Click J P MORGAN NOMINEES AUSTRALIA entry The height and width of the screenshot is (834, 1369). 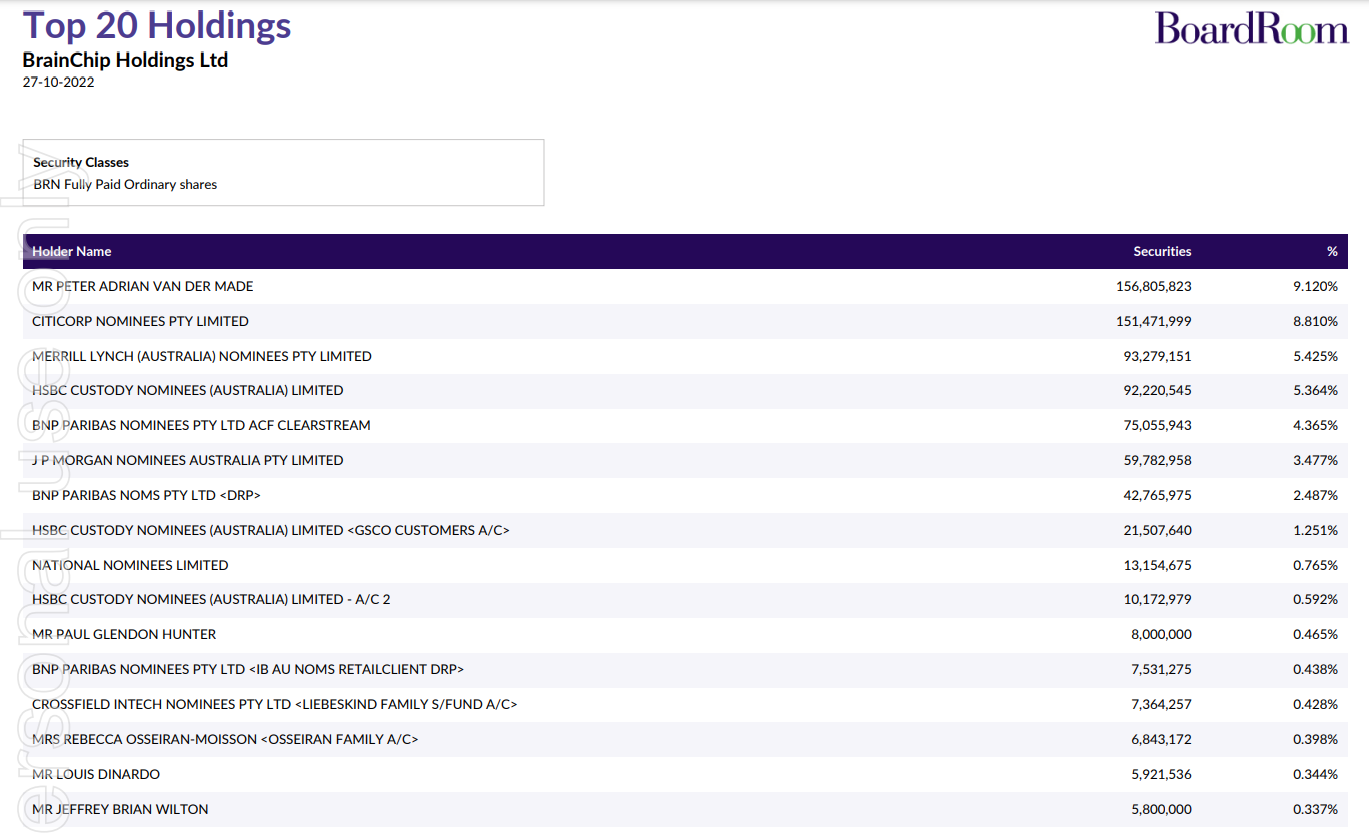[x=187, y=460]
